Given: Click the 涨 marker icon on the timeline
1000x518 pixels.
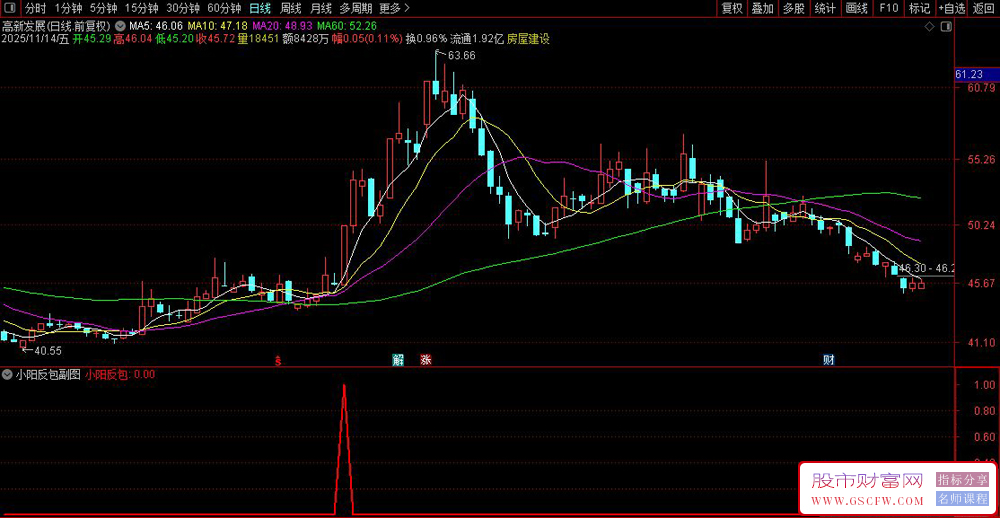Looking at the screenshot, I should pos(425,359).
